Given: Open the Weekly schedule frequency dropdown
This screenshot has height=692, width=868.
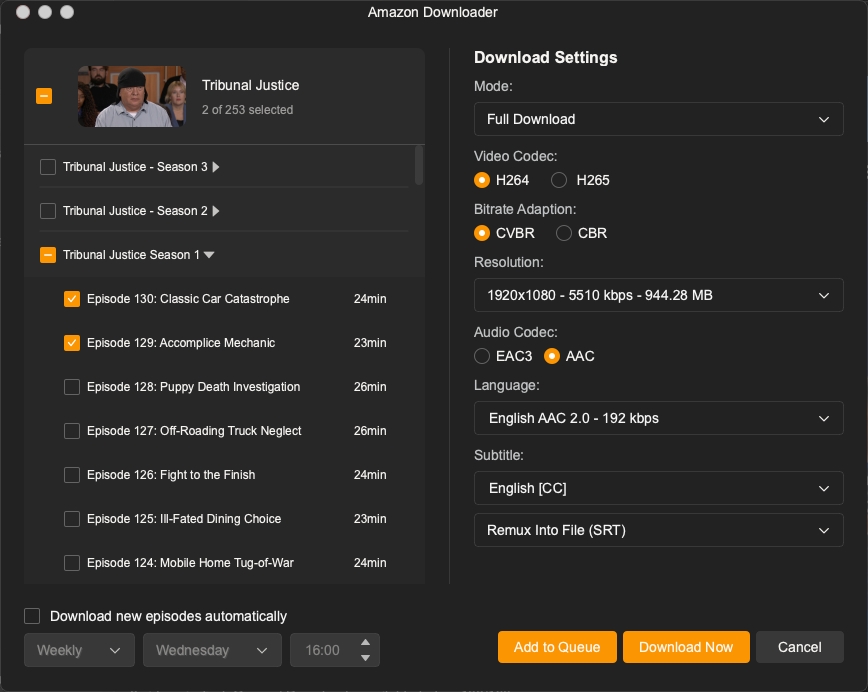Looking at the screenshot, I should coord(79,650).
